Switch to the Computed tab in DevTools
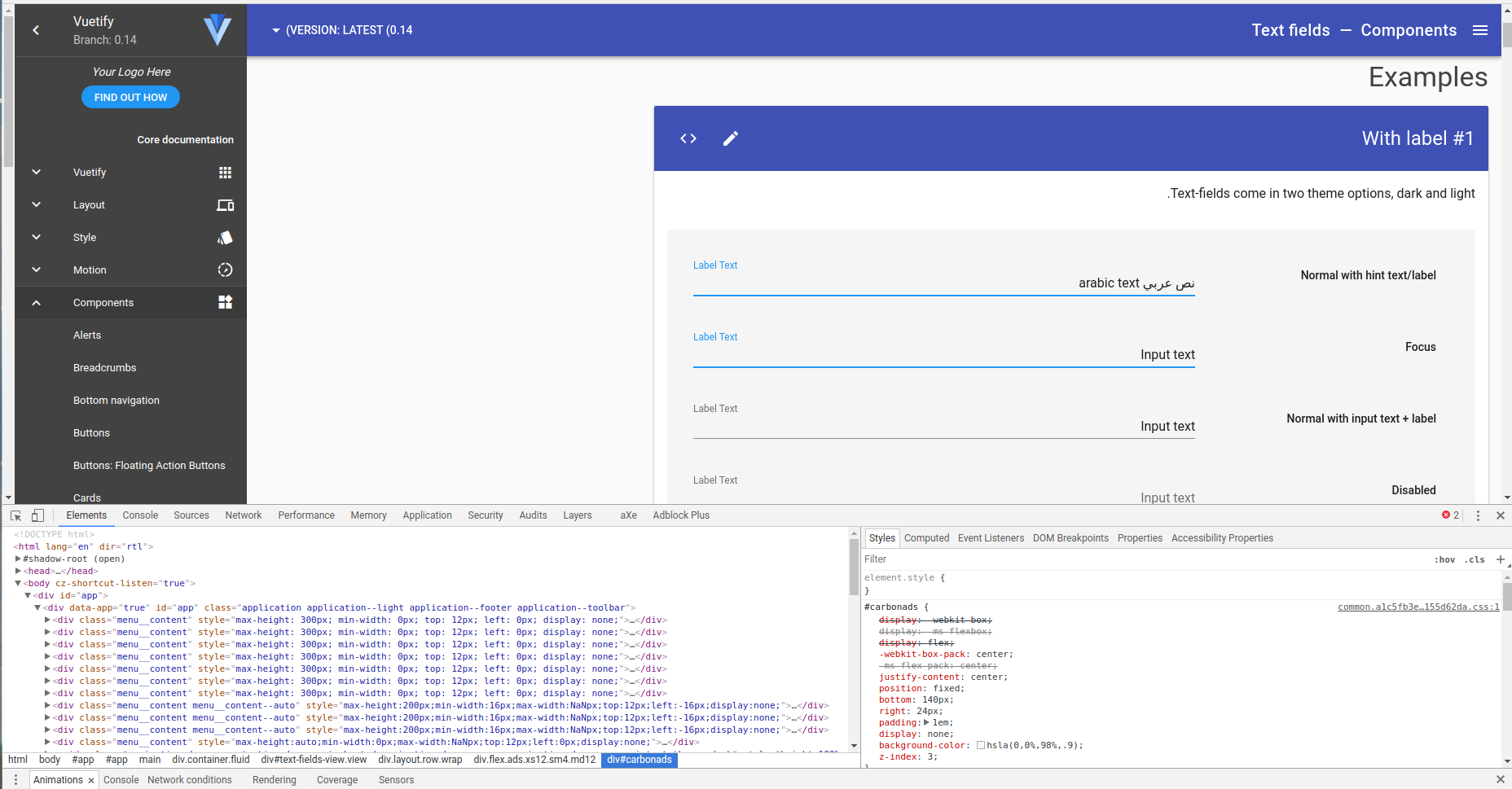The image size is (1512, 789). click(926, 538)
